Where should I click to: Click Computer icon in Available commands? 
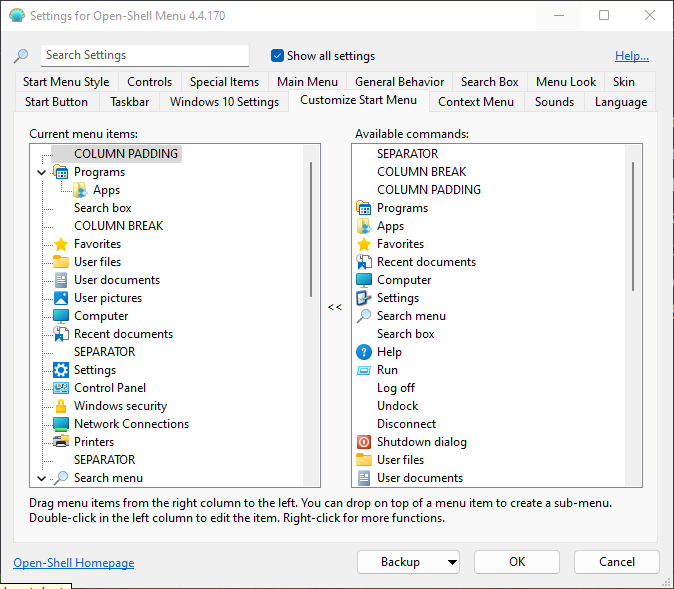pos(364,280)
